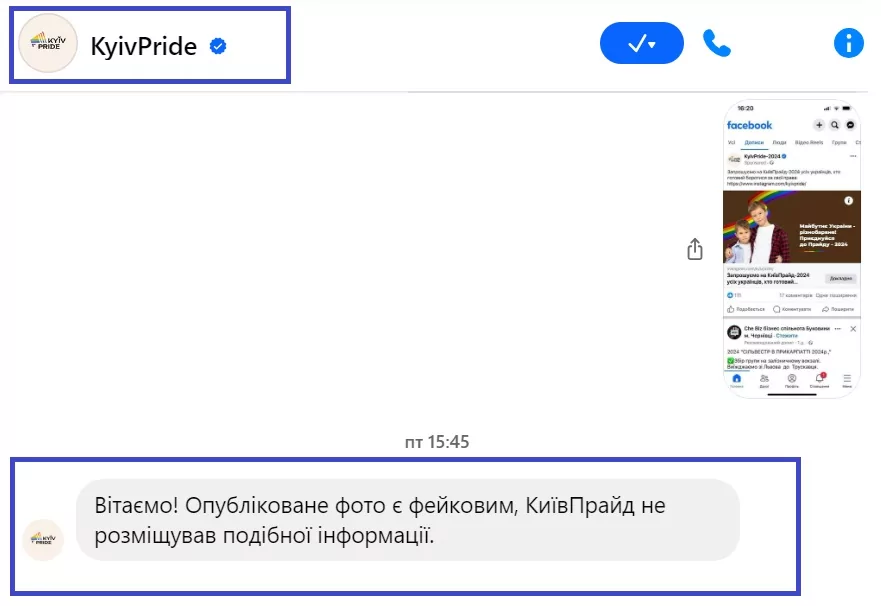The height and width of the screenshot is (606, 881).
Task: Click the KyivPride profile avatar in header
Action: point(48,44)
